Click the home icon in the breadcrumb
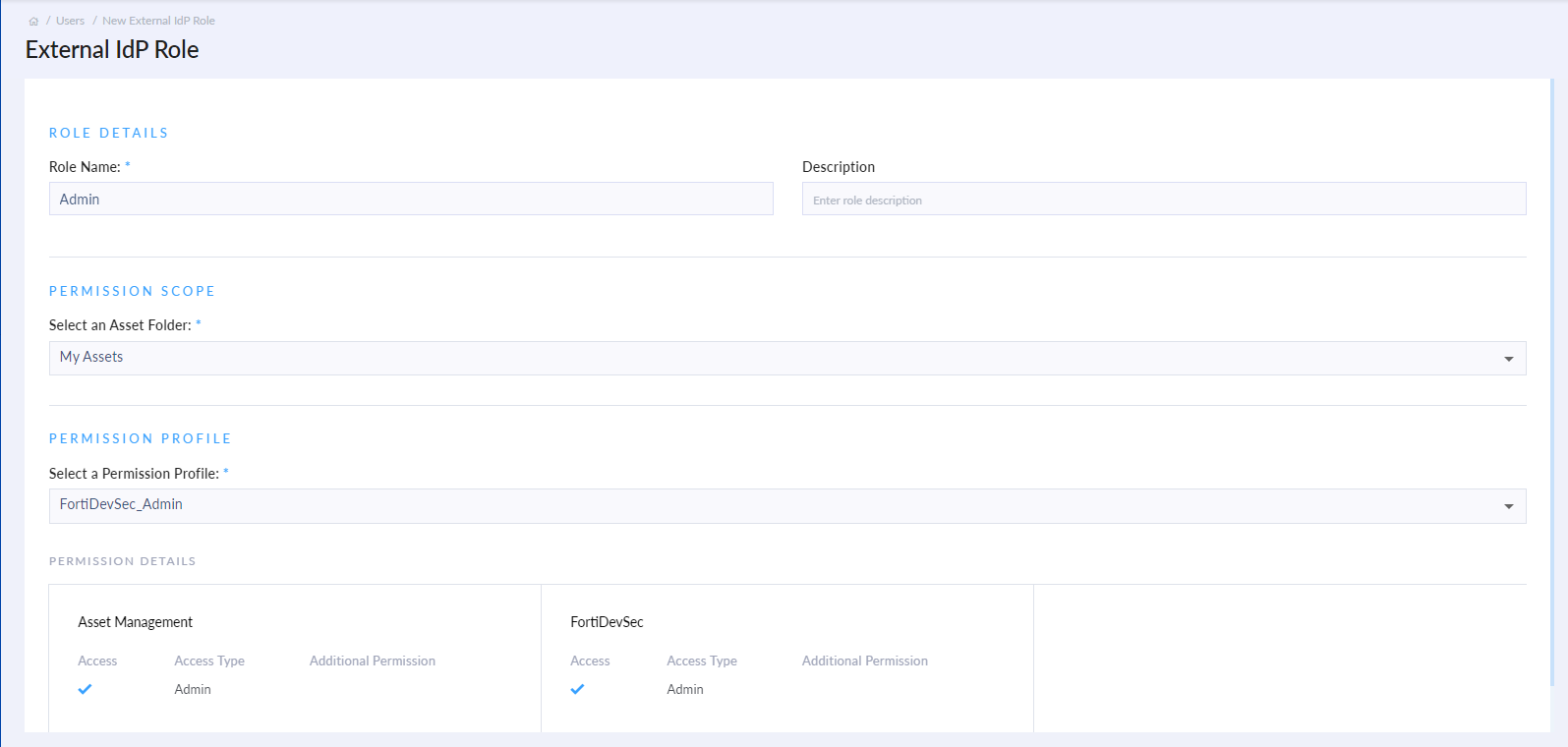The image size is (1568, 747). pyautogui.click(x=33, y=21)
